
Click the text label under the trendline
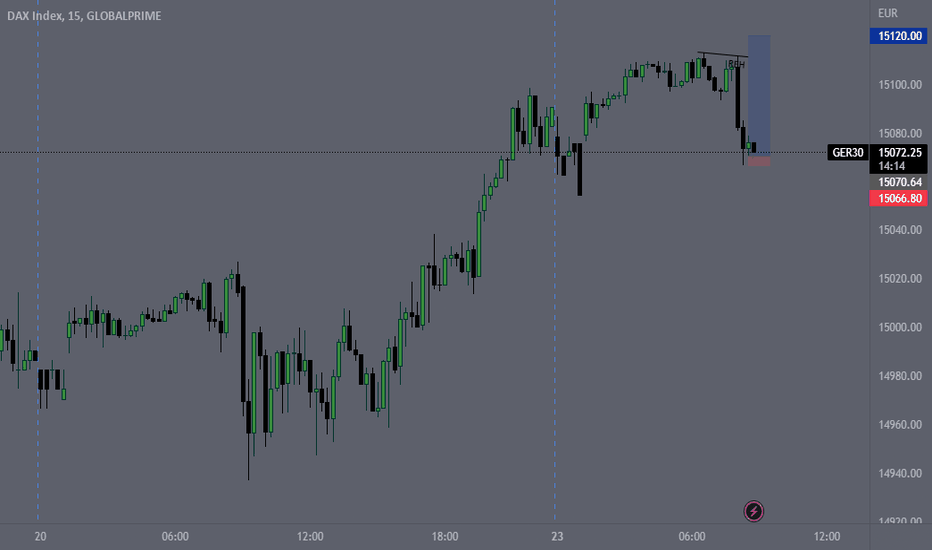point(736,64)
